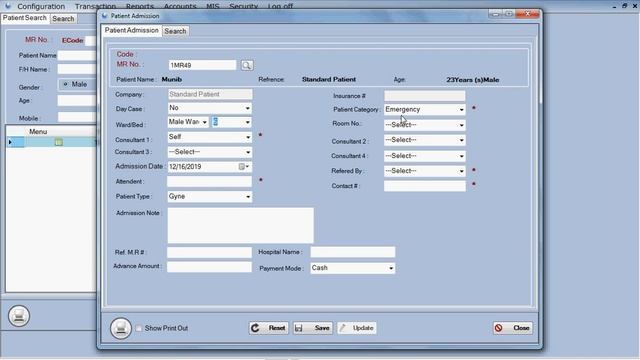The image size is (640, 360).
Task: Click inside the Admission Note text area
Action: 241,225
